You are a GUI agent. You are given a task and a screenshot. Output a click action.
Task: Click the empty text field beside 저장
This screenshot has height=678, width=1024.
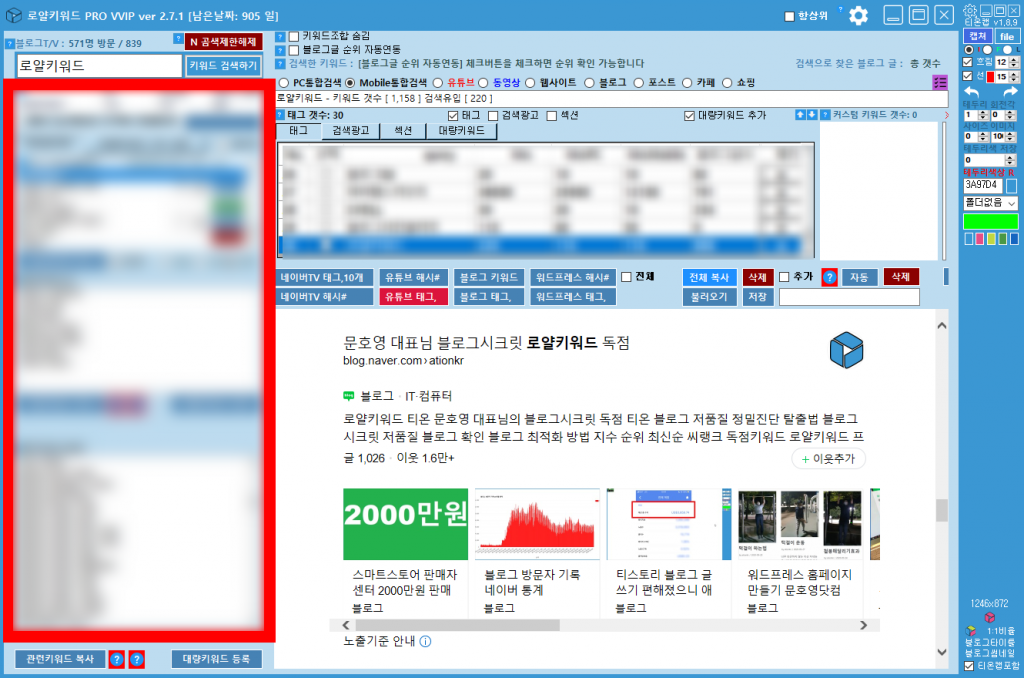tap(849, 297)
